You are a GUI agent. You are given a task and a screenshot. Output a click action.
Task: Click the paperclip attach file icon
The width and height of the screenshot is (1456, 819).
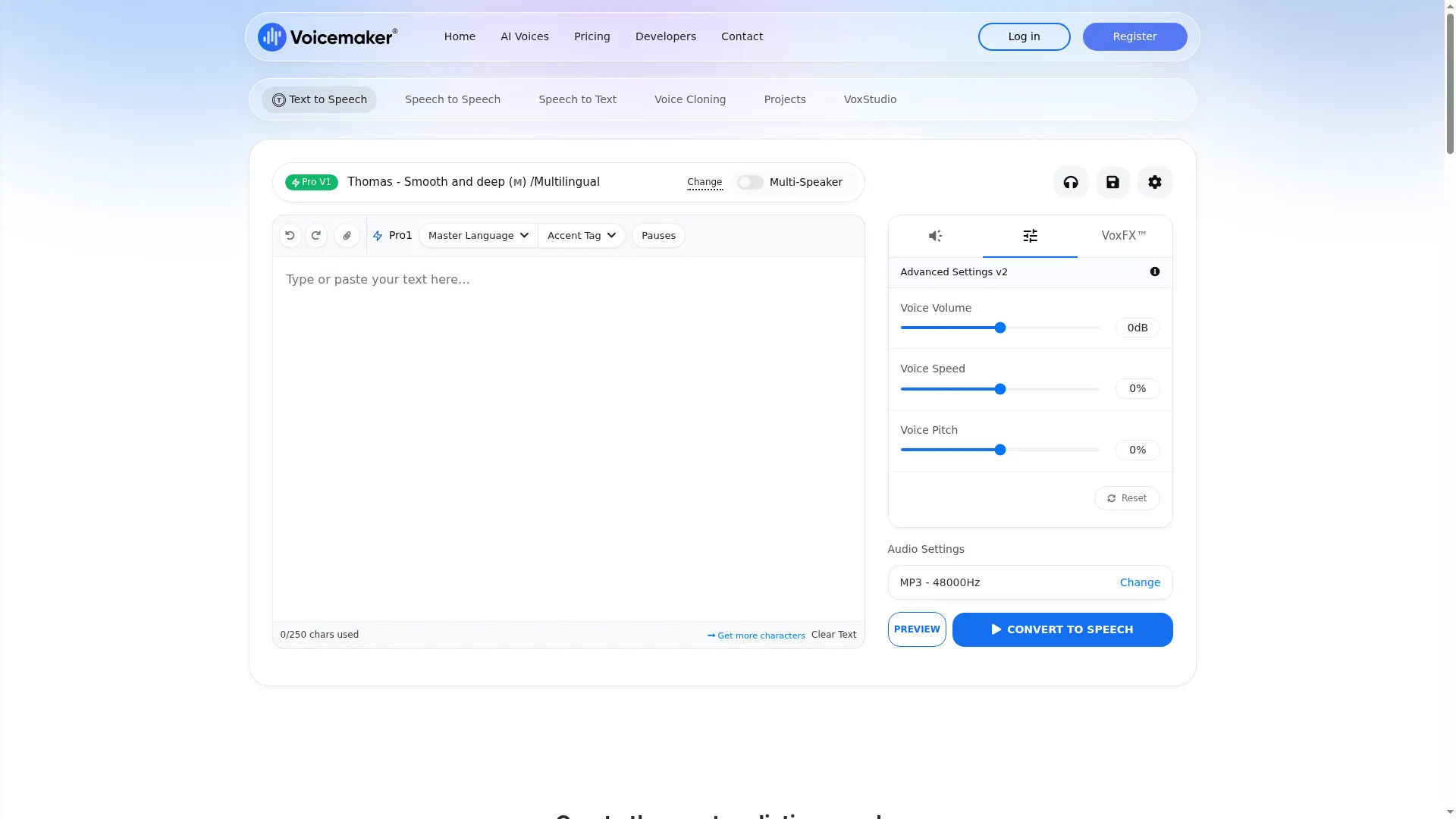coord(347,236)
